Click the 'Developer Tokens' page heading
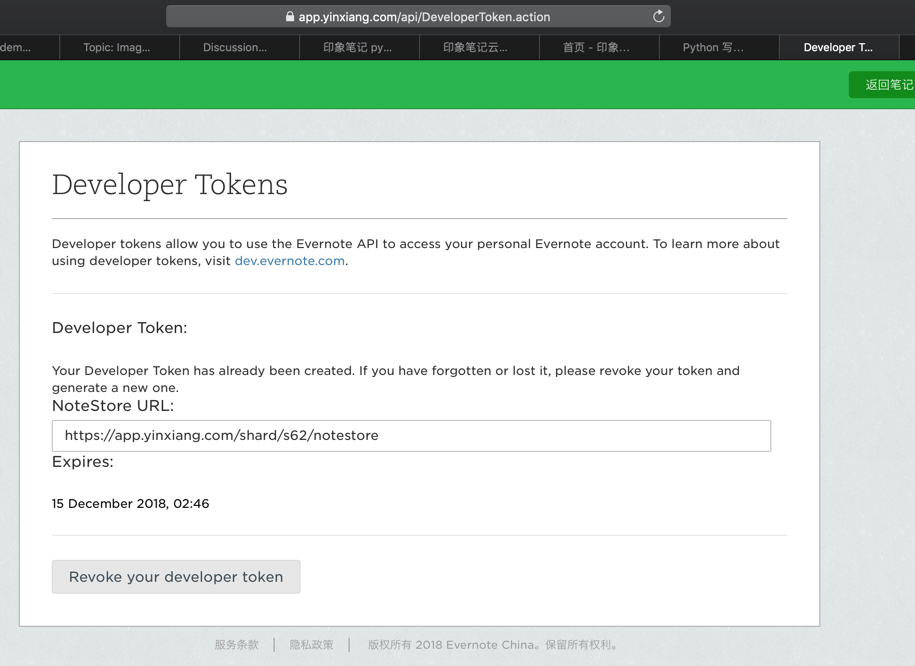This screenshot has height=666, width=915. (x=170, y=185)
